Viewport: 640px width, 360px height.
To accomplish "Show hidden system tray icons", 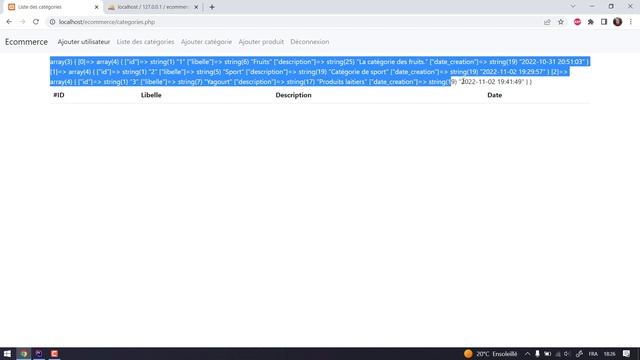I will point(527,354).
